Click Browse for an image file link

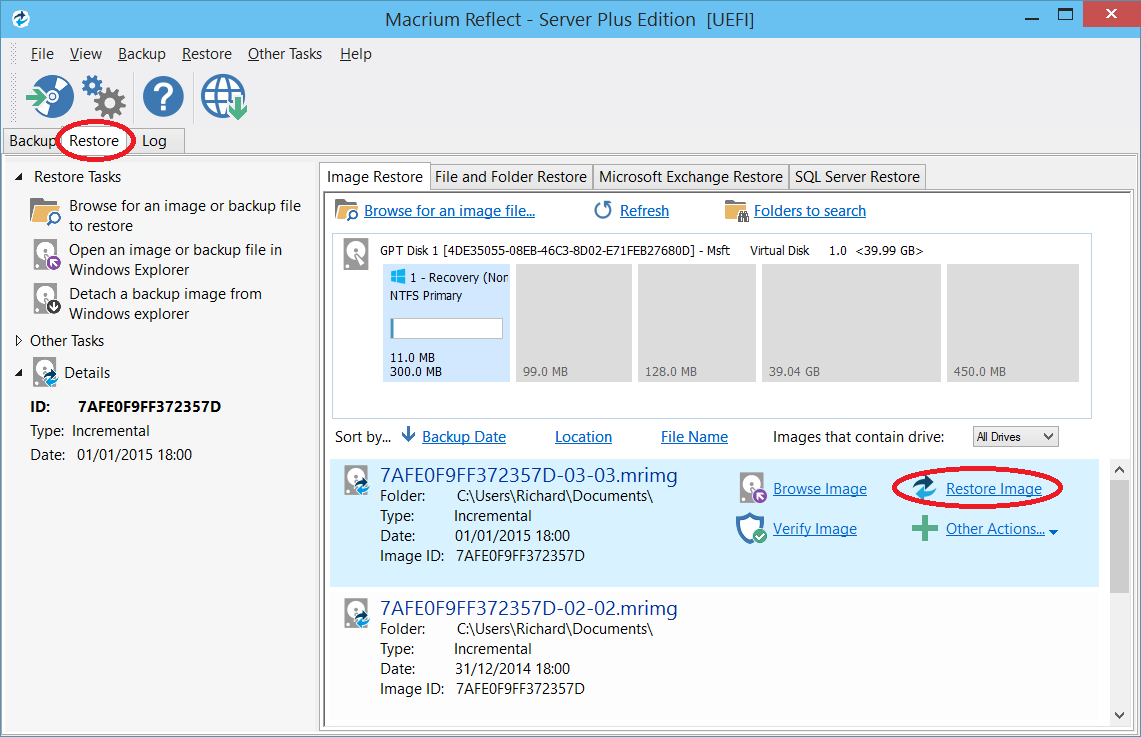[x=450, y=211]
